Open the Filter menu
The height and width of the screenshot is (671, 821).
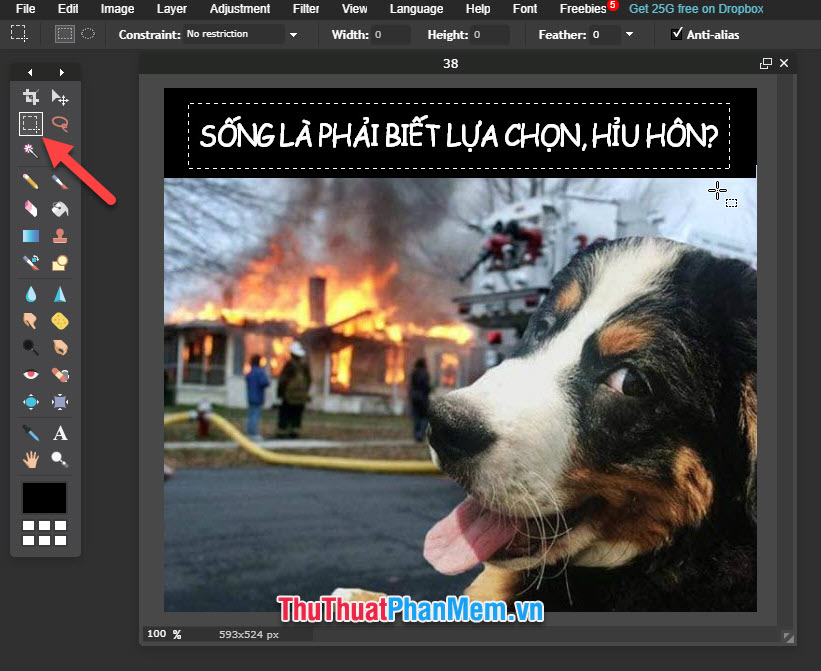(x=306, y=9)
